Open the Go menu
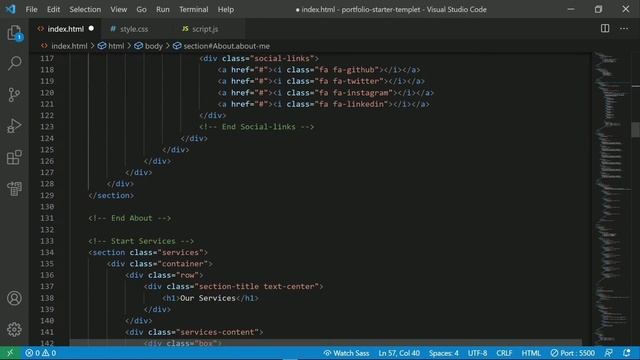 (141, 9)
